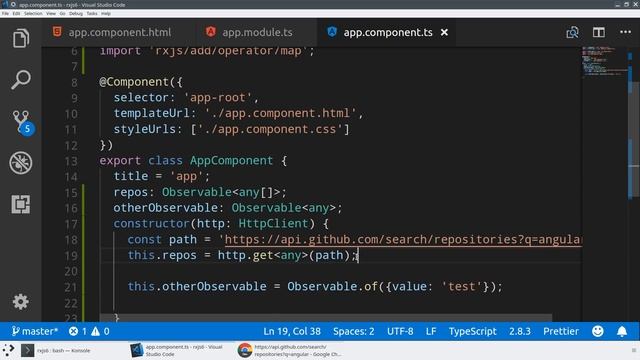Change file encoding via UTF-8

pos(400,331)
